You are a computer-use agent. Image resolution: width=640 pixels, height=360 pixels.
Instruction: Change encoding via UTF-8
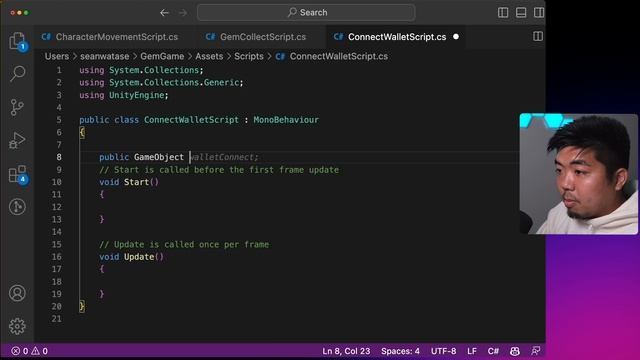[x=443, y=351]
